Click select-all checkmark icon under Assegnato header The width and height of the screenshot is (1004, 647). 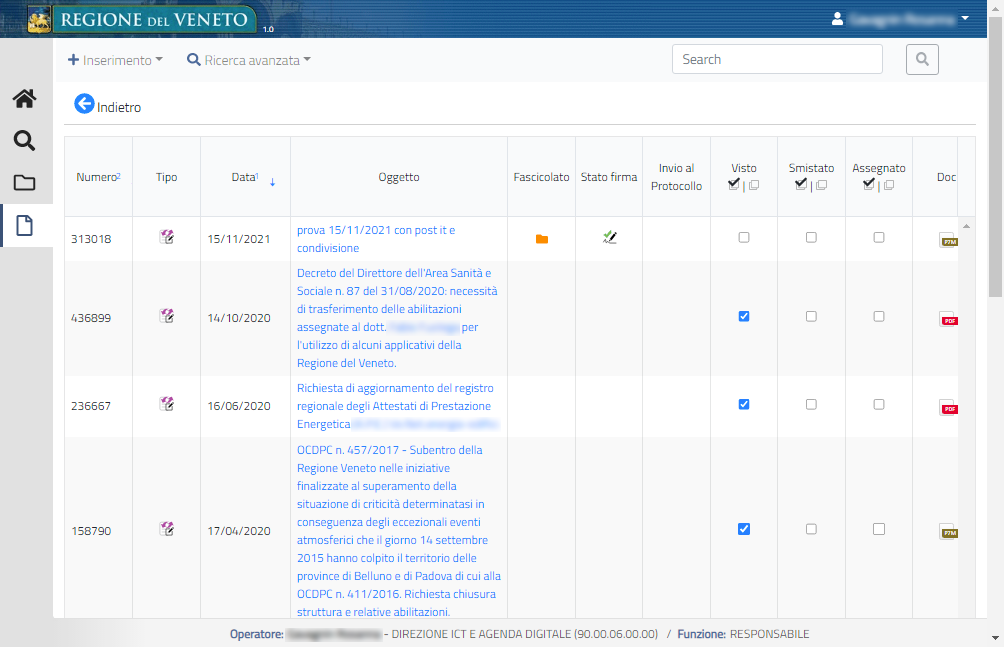pos(869,184)
